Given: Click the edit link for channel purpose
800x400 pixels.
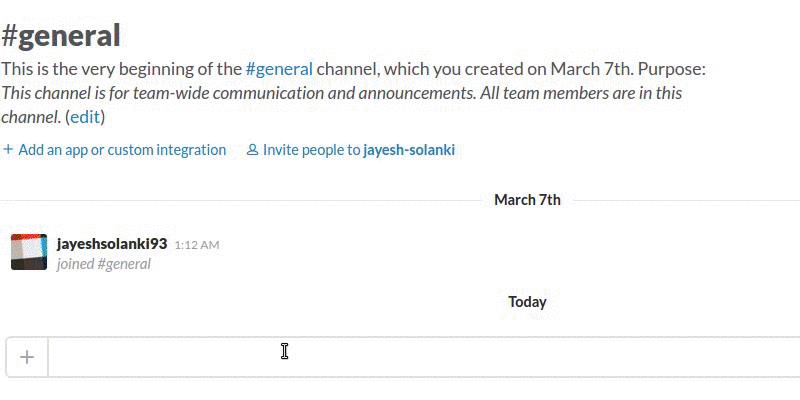Looking at the screenshot, I should coord(85,117).
